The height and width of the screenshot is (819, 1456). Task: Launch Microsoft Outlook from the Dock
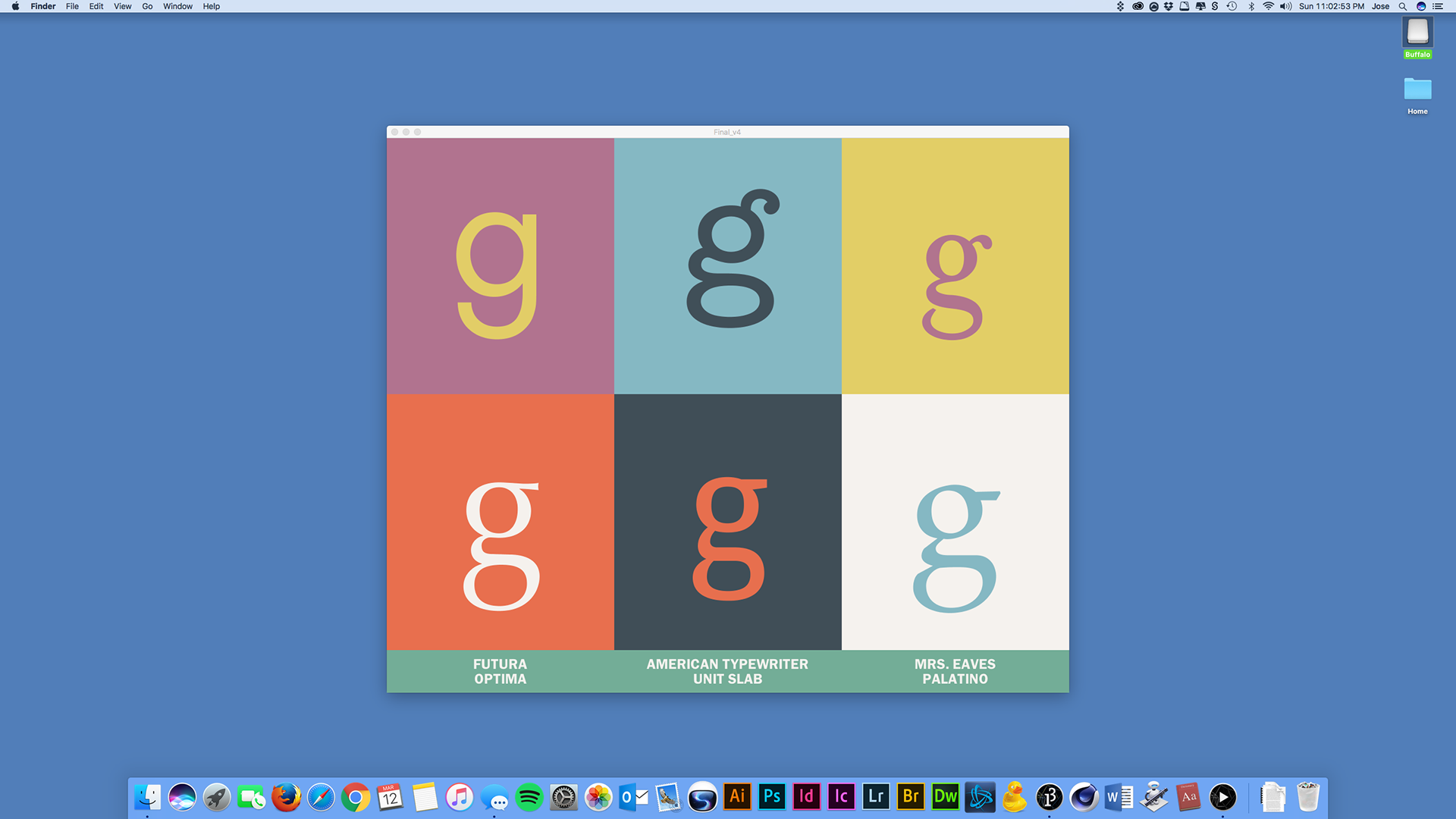[633, 797]
